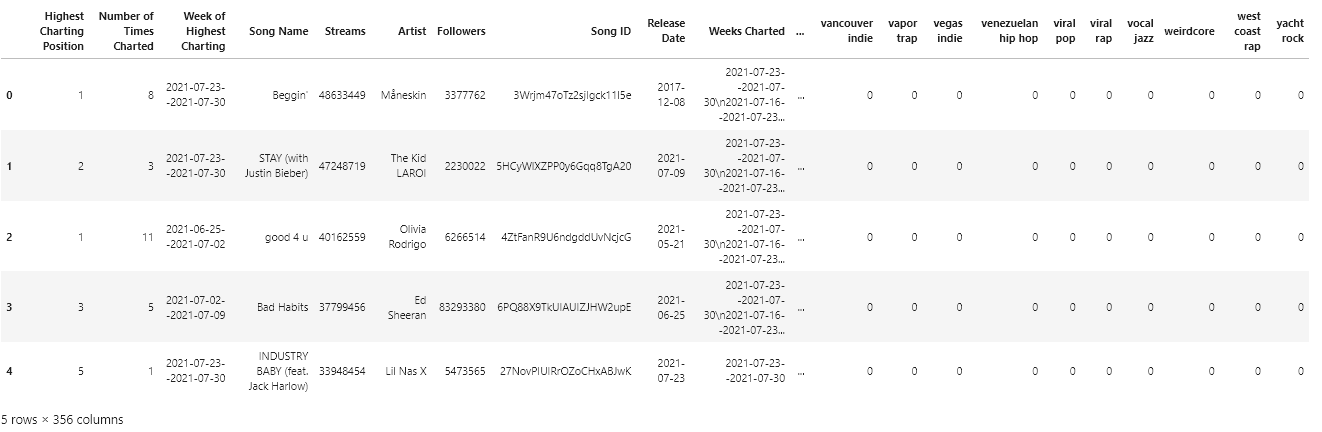Select the Followers column header
The image size is (1322, 432).
click(x=461, y=31)
